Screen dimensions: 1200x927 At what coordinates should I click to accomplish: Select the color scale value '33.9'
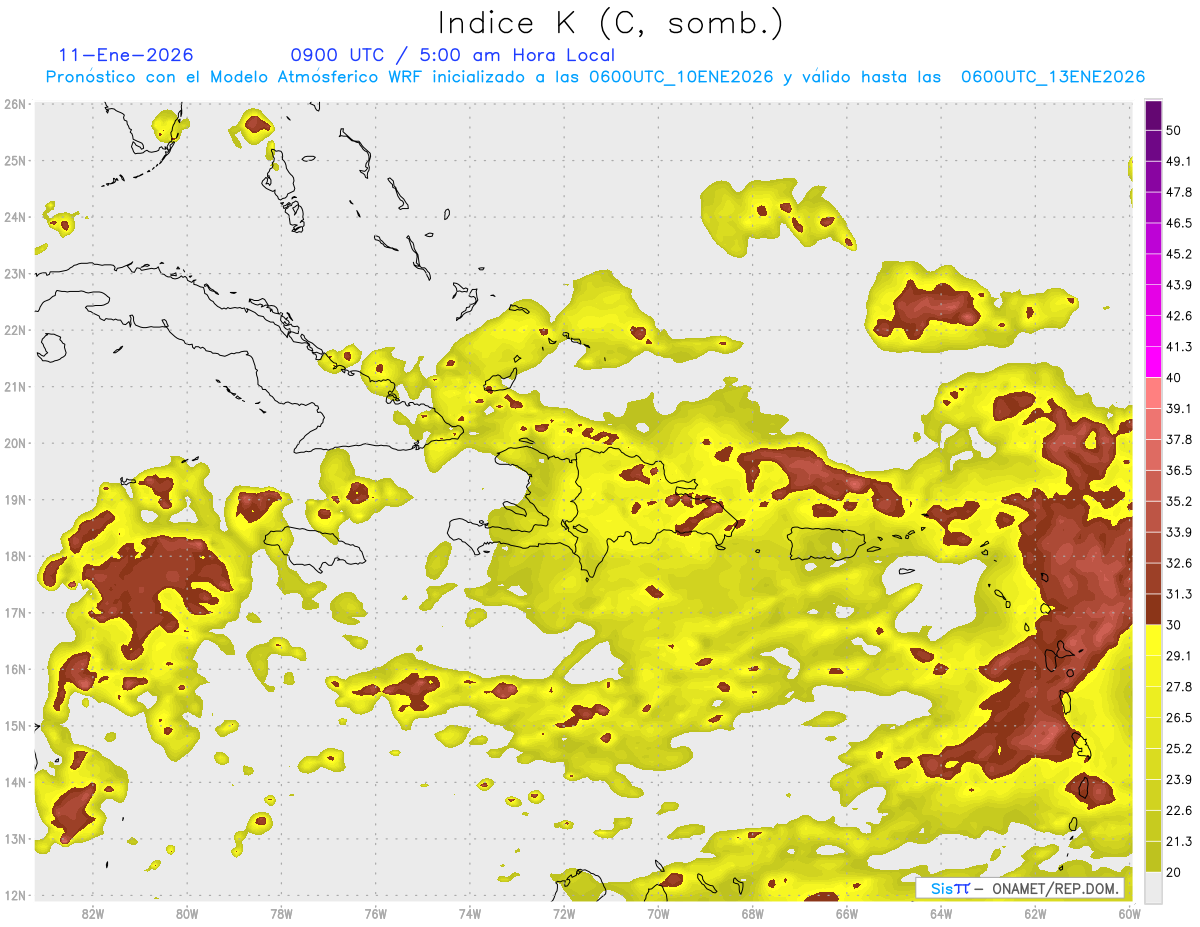[x=1179, y=532]
